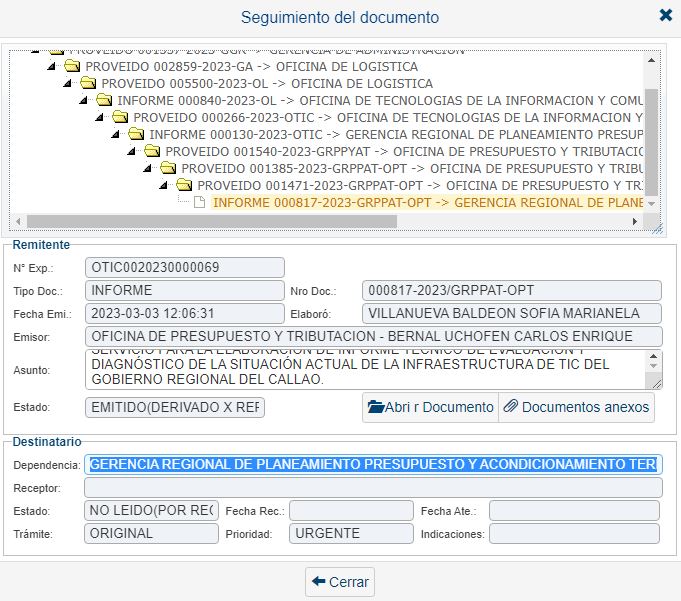Click Asunto text area resize grip
681x601 pixels.
[656, 383]
